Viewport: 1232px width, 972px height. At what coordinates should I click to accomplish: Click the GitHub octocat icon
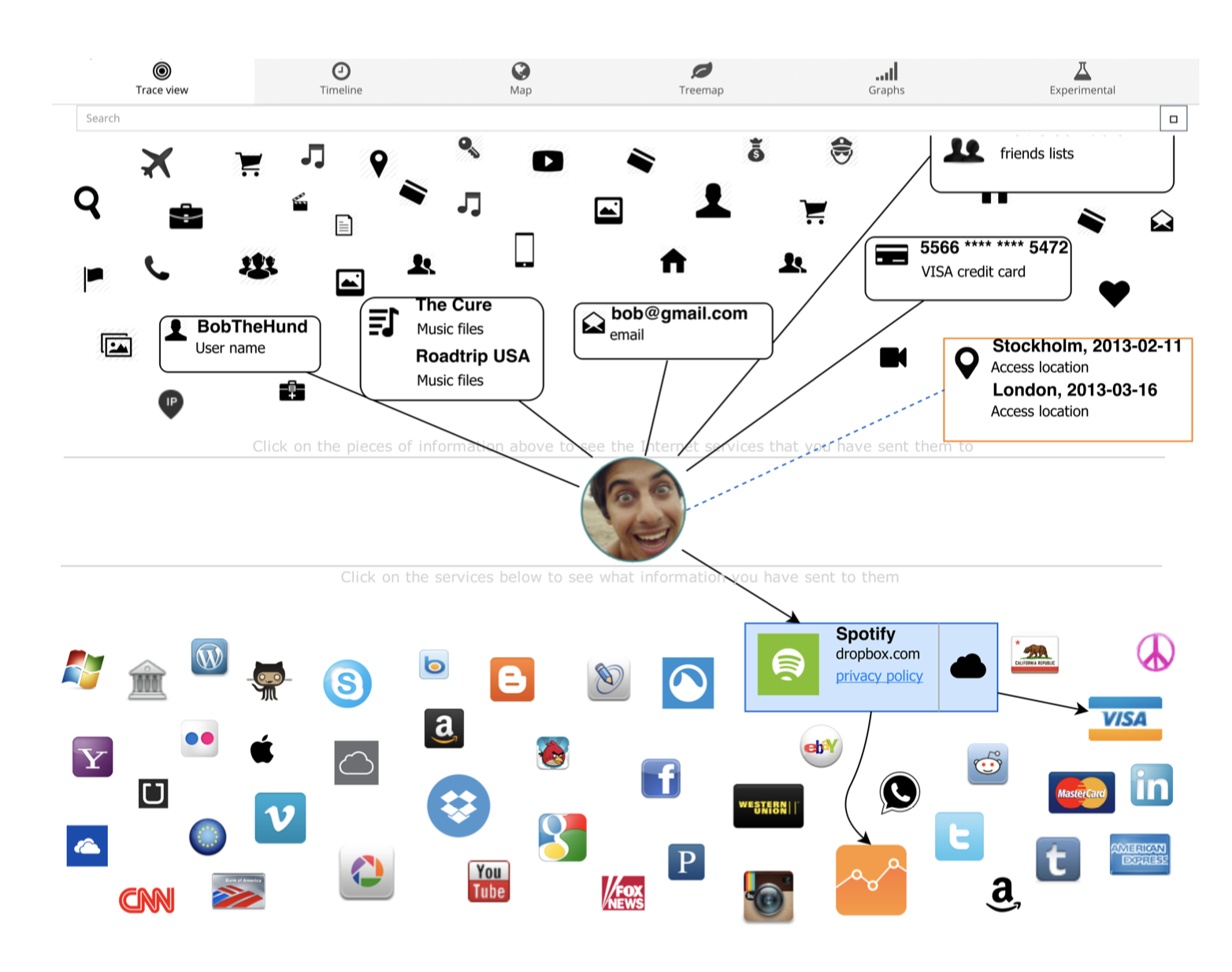point(269,681)
